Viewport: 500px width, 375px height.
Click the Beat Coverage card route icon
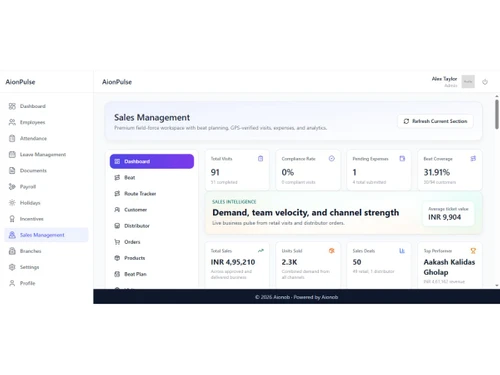(x=473, y=159)
